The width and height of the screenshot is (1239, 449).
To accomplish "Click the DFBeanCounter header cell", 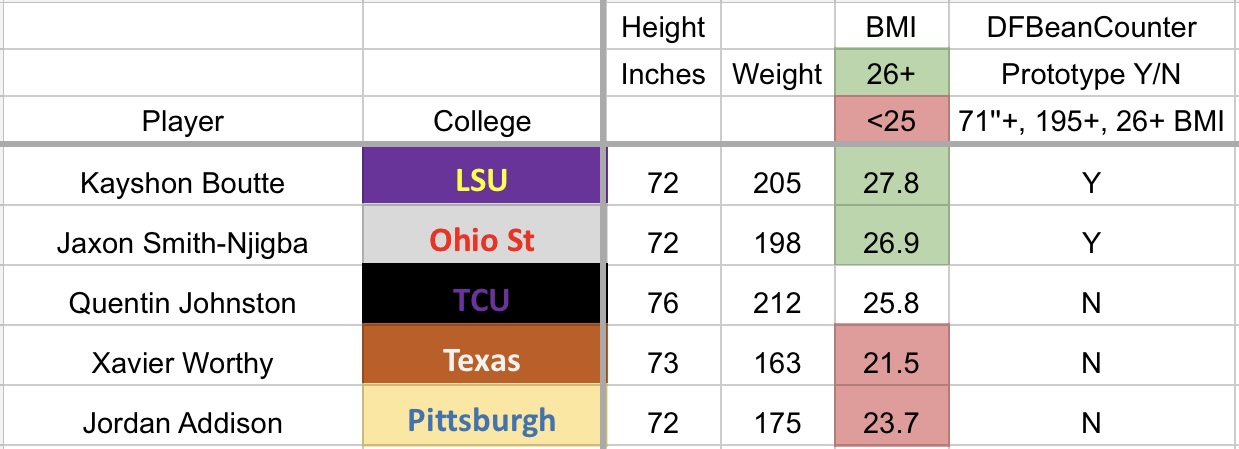I will [1093, 26].
